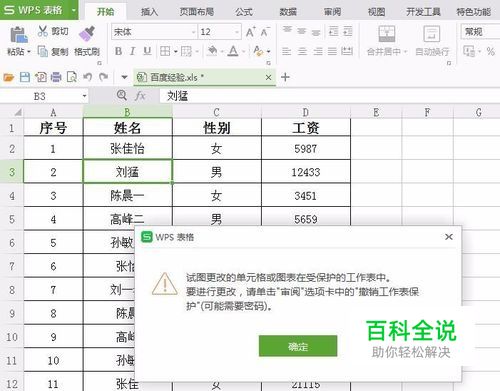Open the font size dropdown 12
Screen dimensions: 500x391
click(x=237, y=32)
